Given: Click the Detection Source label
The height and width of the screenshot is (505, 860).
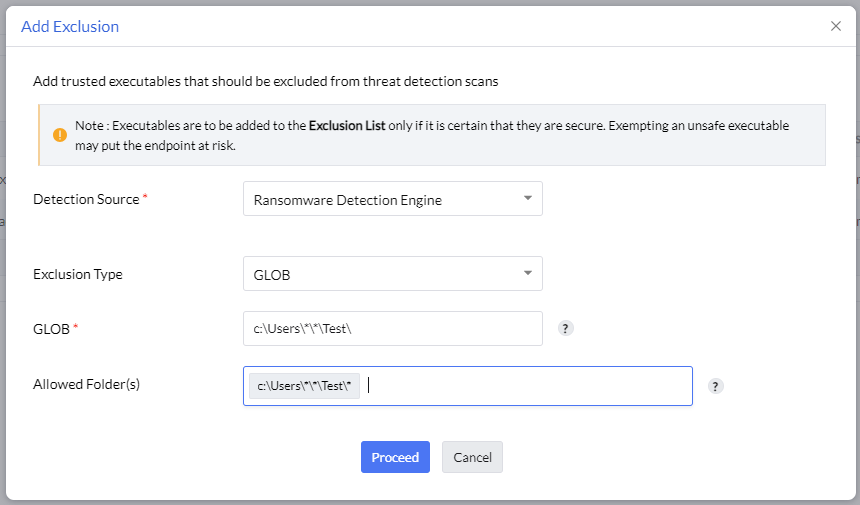Looking at the screenshot, I should [86, 199].
